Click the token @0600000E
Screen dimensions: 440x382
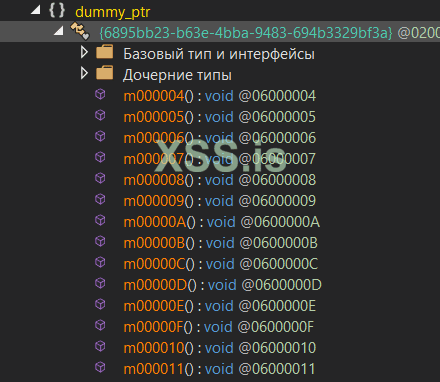point(277,306)
